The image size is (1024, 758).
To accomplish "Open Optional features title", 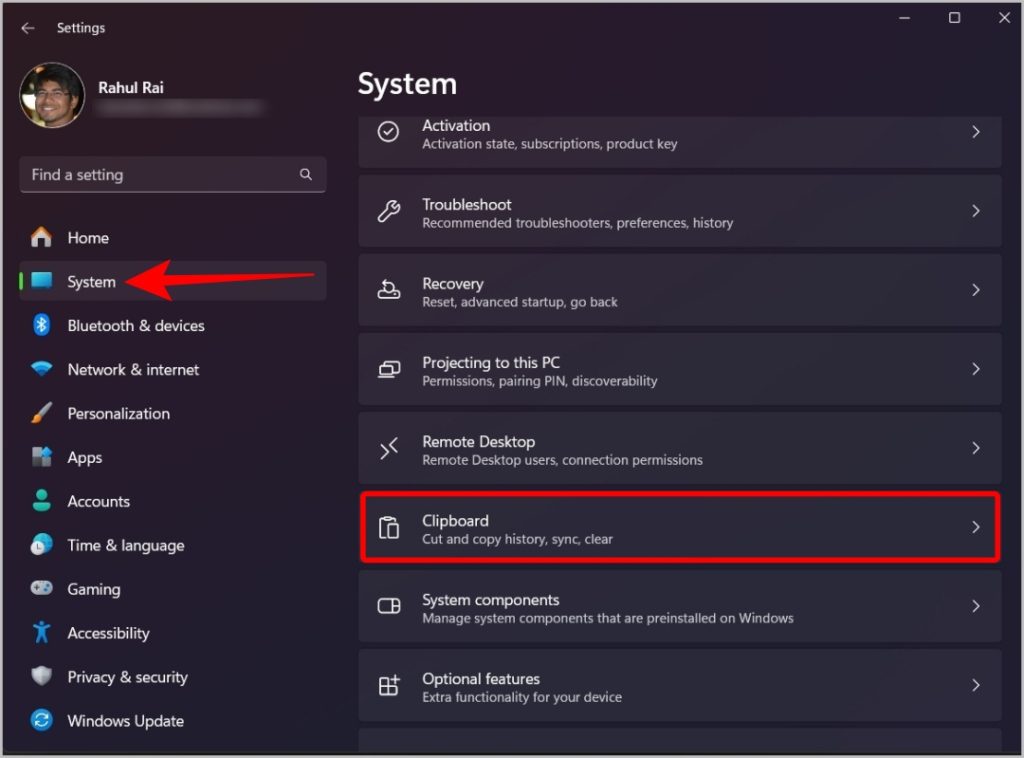I will click(x=481, y=679).
